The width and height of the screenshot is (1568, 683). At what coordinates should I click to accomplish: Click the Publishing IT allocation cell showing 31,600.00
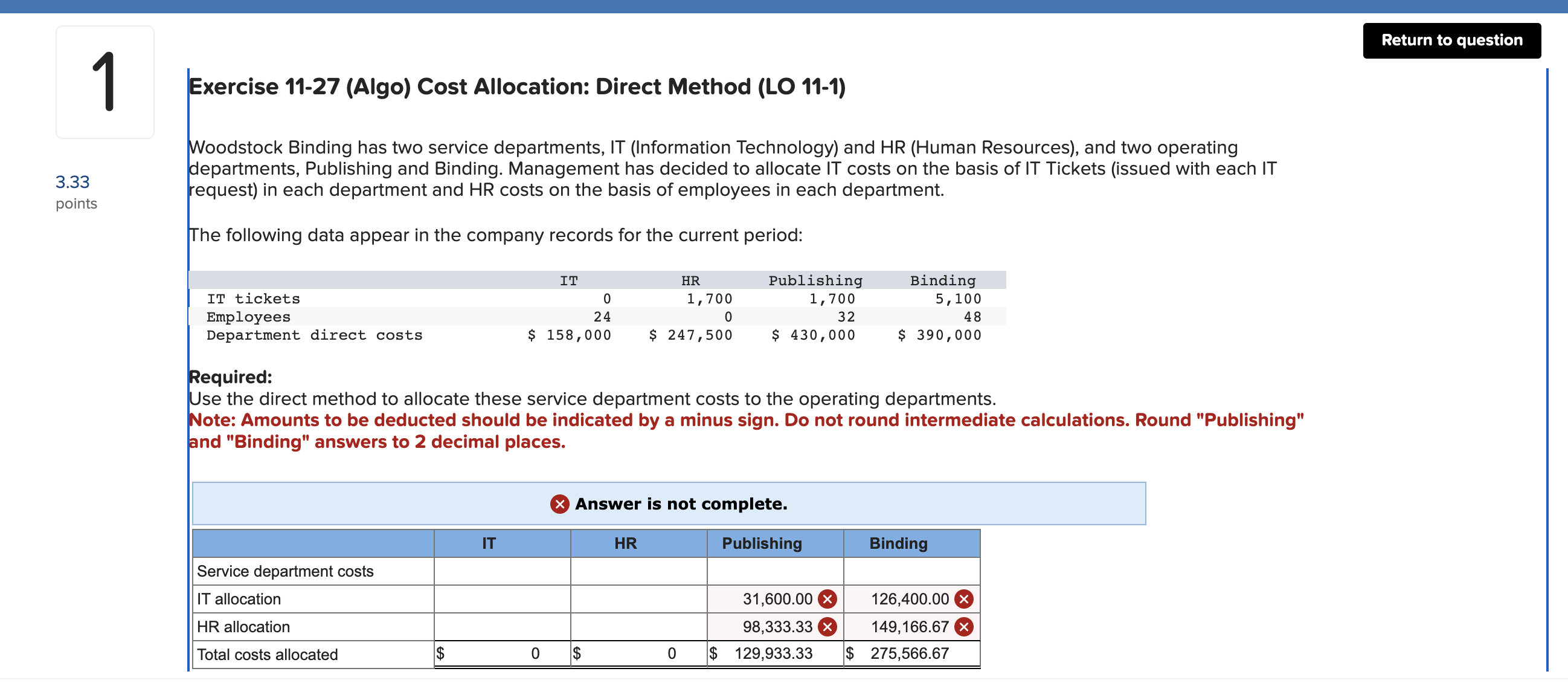coord(773,599)
